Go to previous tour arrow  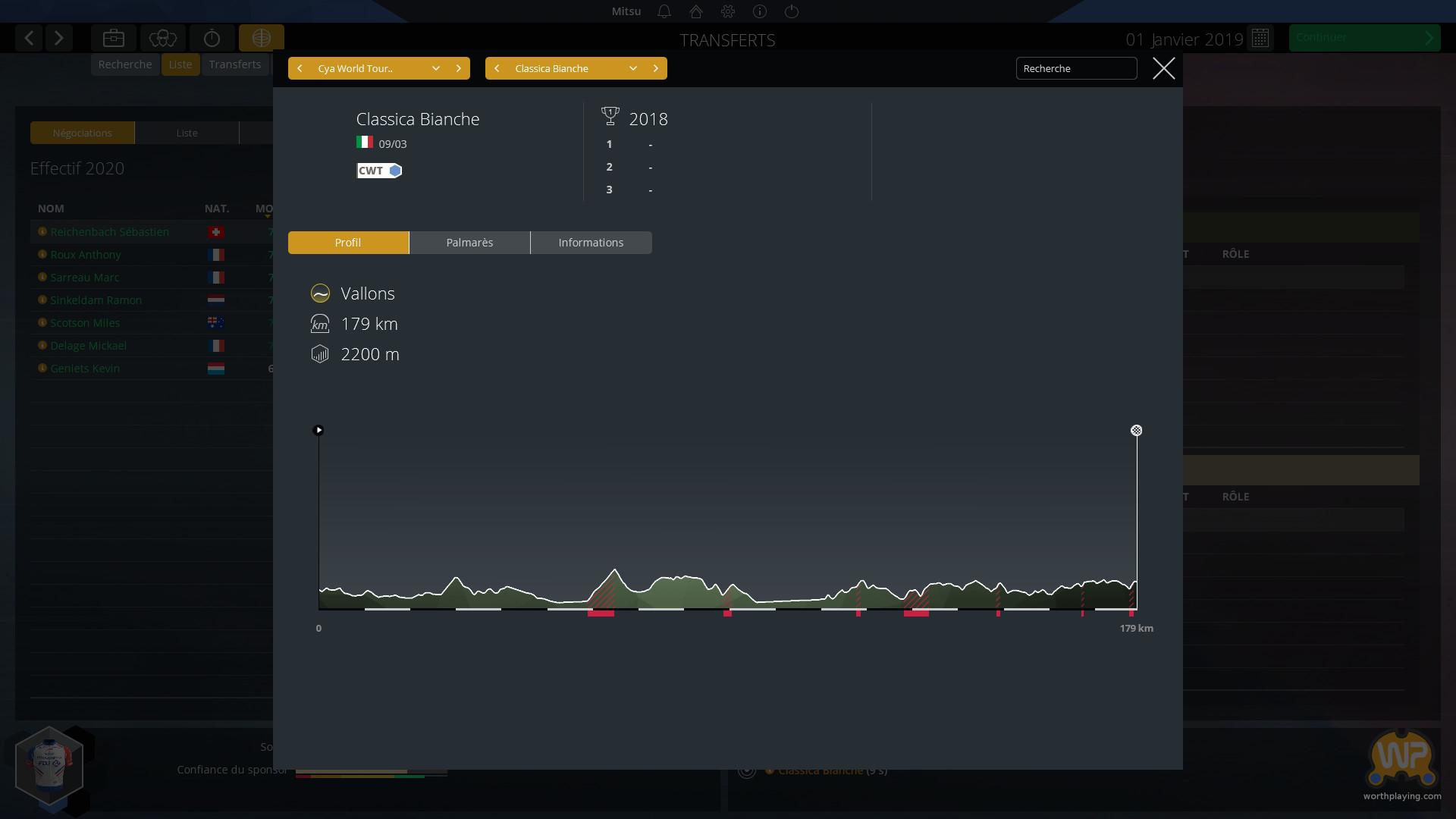pyautogui.click(x=300, y=68)
